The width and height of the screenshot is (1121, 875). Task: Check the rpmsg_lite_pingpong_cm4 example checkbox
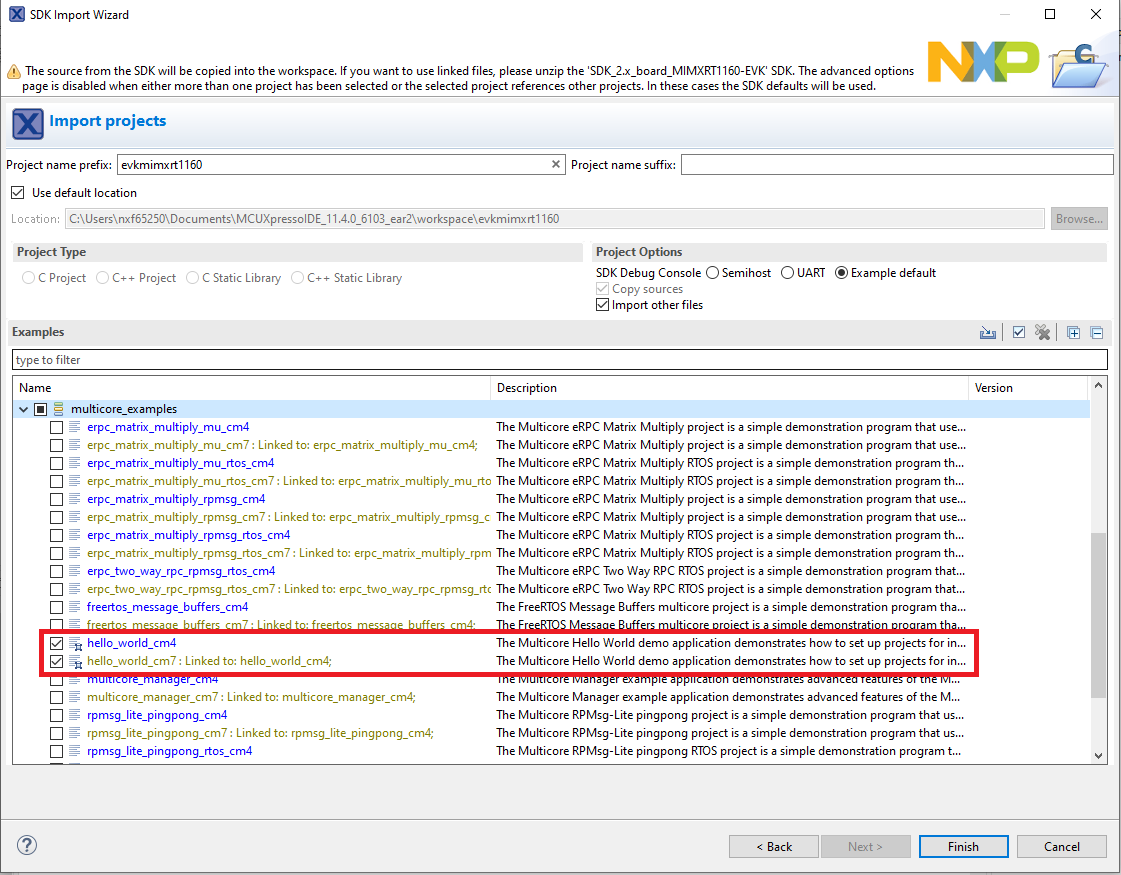[x=57, y=715]
